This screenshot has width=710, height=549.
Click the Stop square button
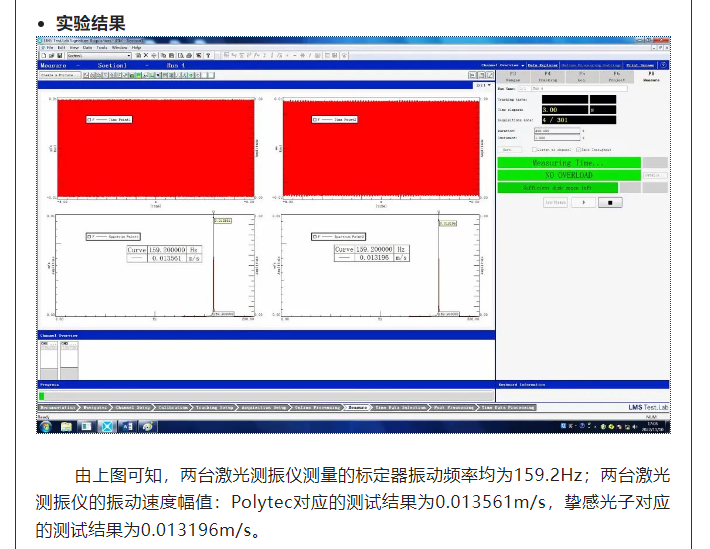(610, 202)
